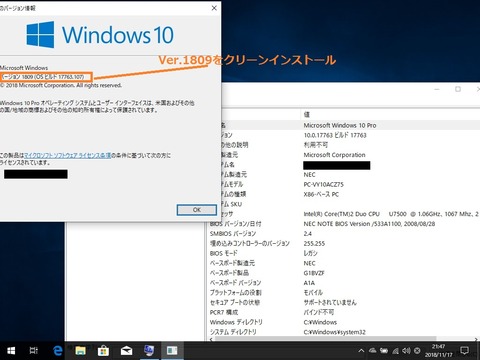Open the Microsoft Software License Terms link
Viewport: 480px width, 360px height.
[68, 155]
